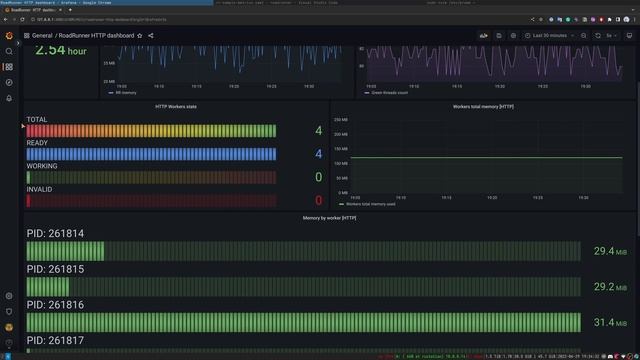Open dashboard settings gear
The image size is (640, 360).
[513, 36]
